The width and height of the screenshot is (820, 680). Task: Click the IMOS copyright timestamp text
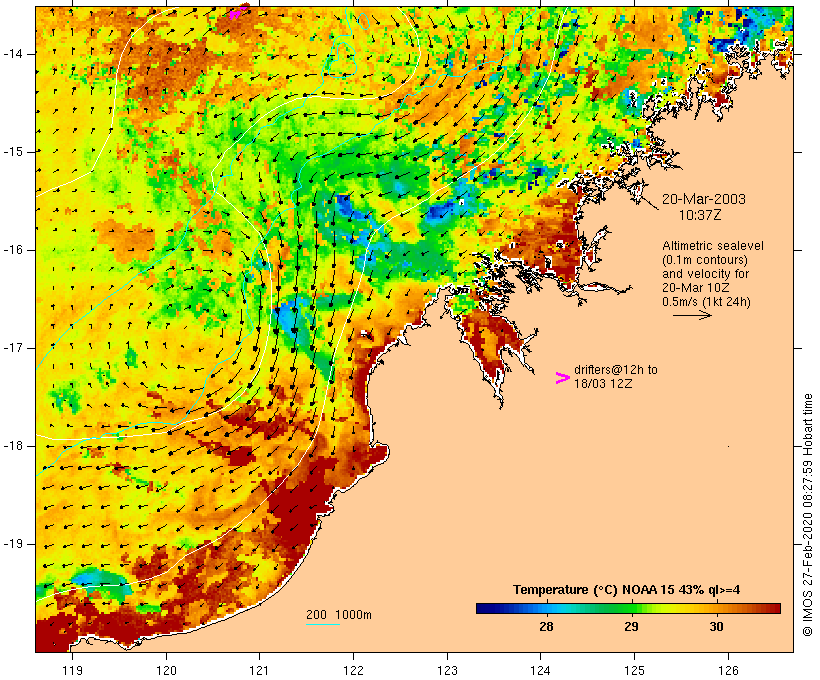807,515
